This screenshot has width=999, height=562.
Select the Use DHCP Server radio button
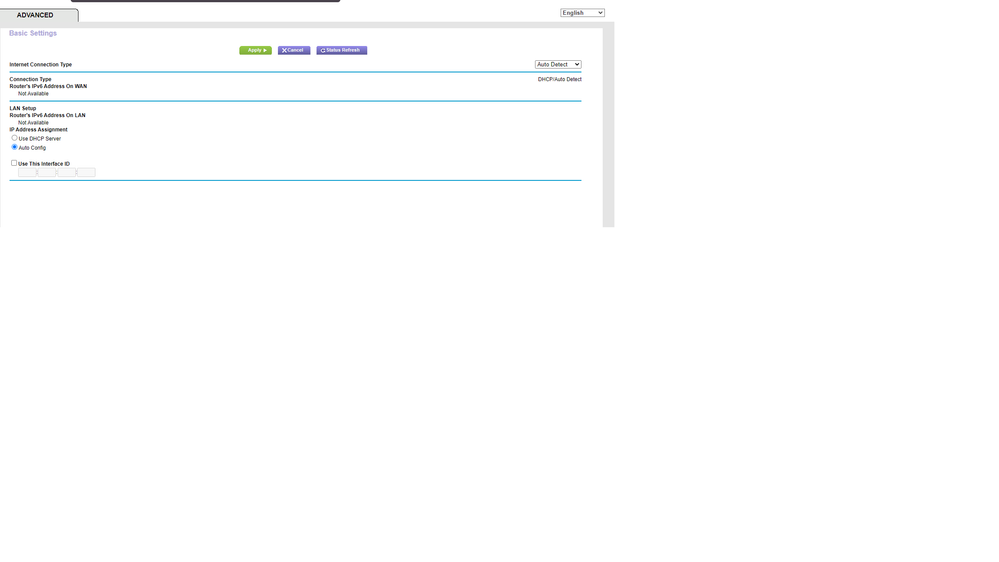[x=14, y=138]
